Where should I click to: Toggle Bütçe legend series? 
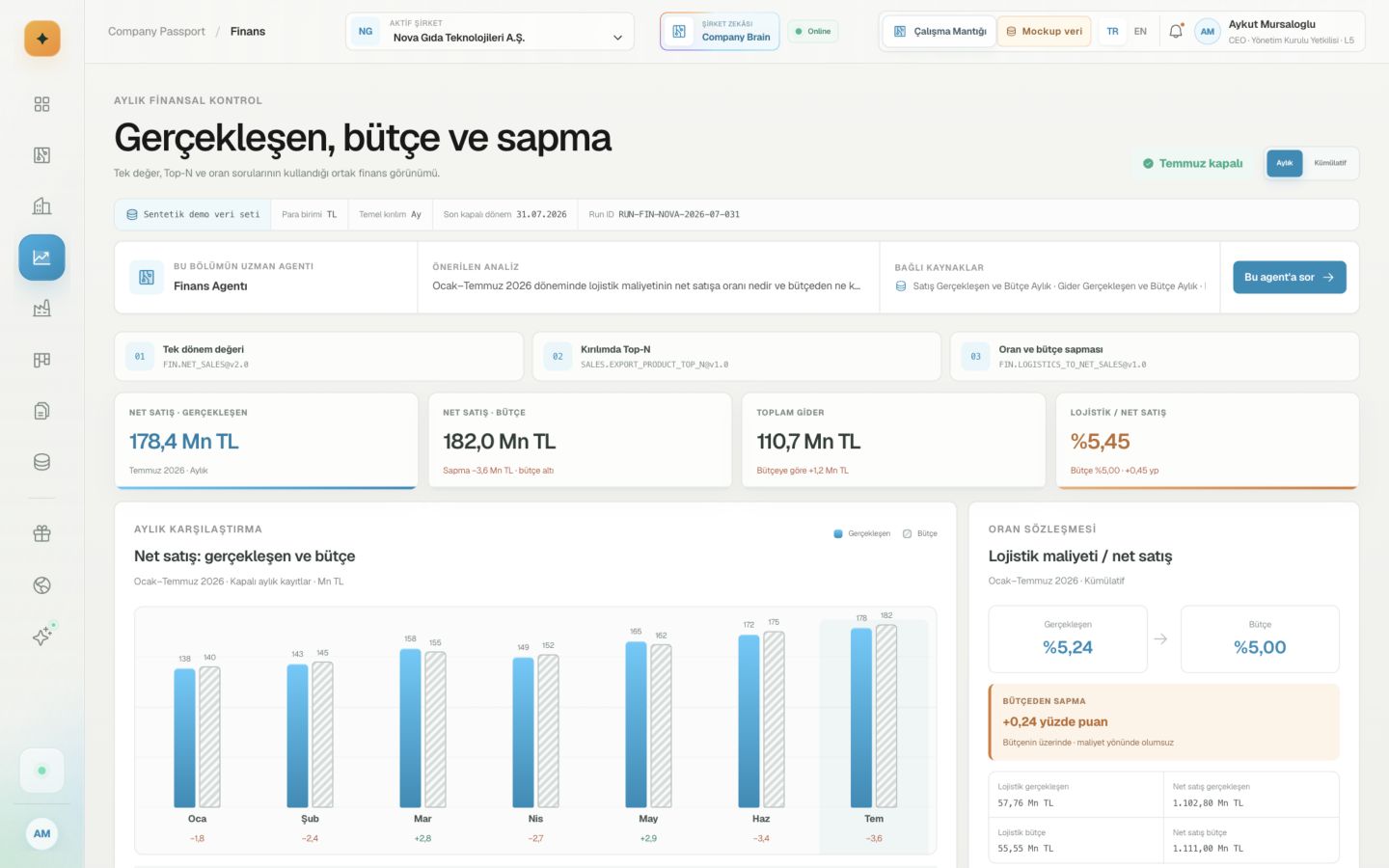(920, 533)
